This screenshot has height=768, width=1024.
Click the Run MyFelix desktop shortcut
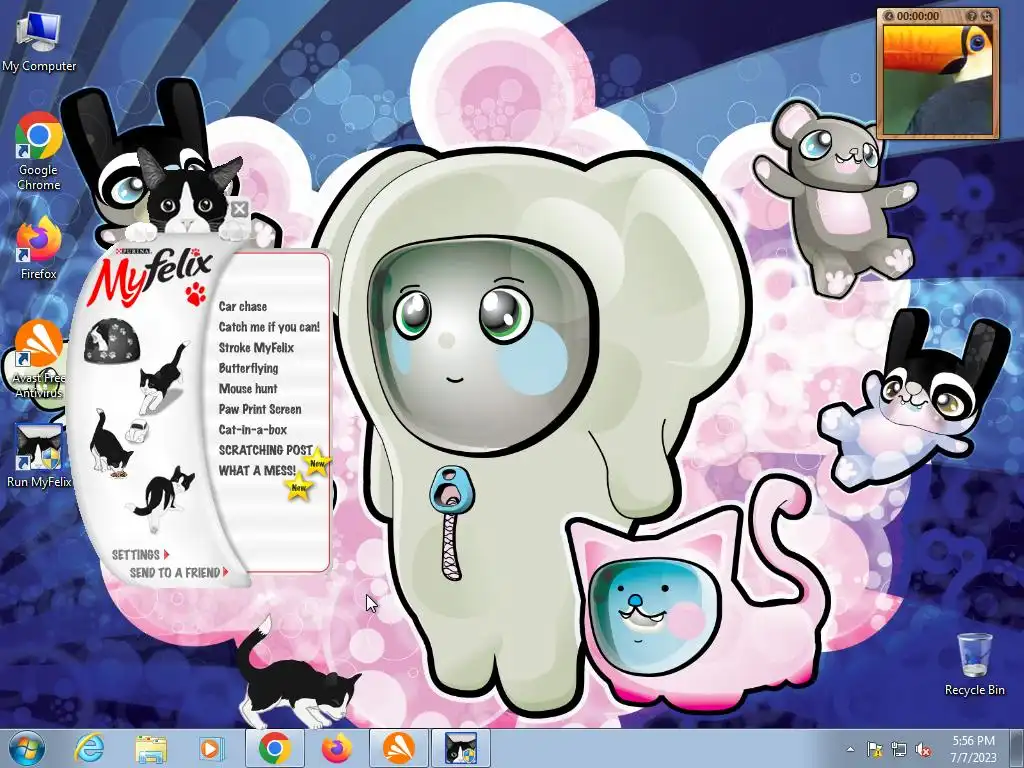(x=39, y=456)
